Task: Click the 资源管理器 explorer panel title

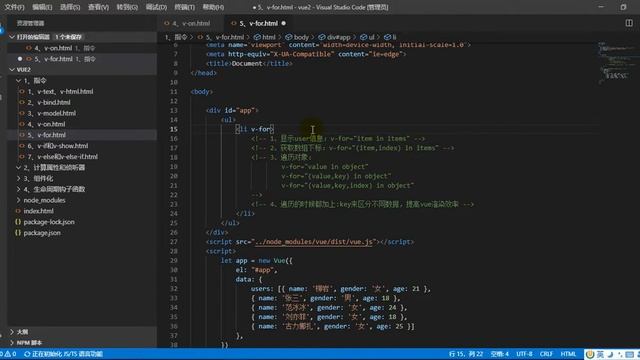Action: pyautogui.click(x=31, y=23)
